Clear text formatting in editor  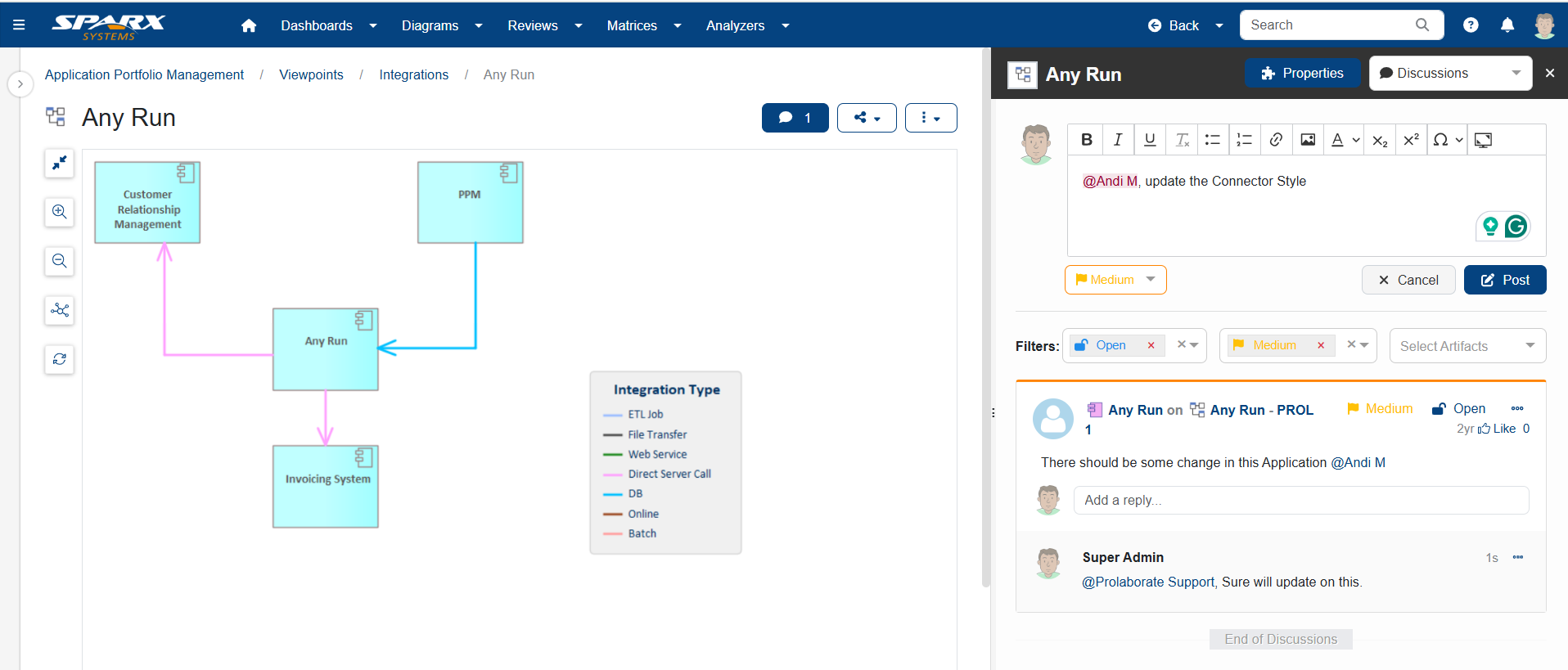(x=1182, y=140)
